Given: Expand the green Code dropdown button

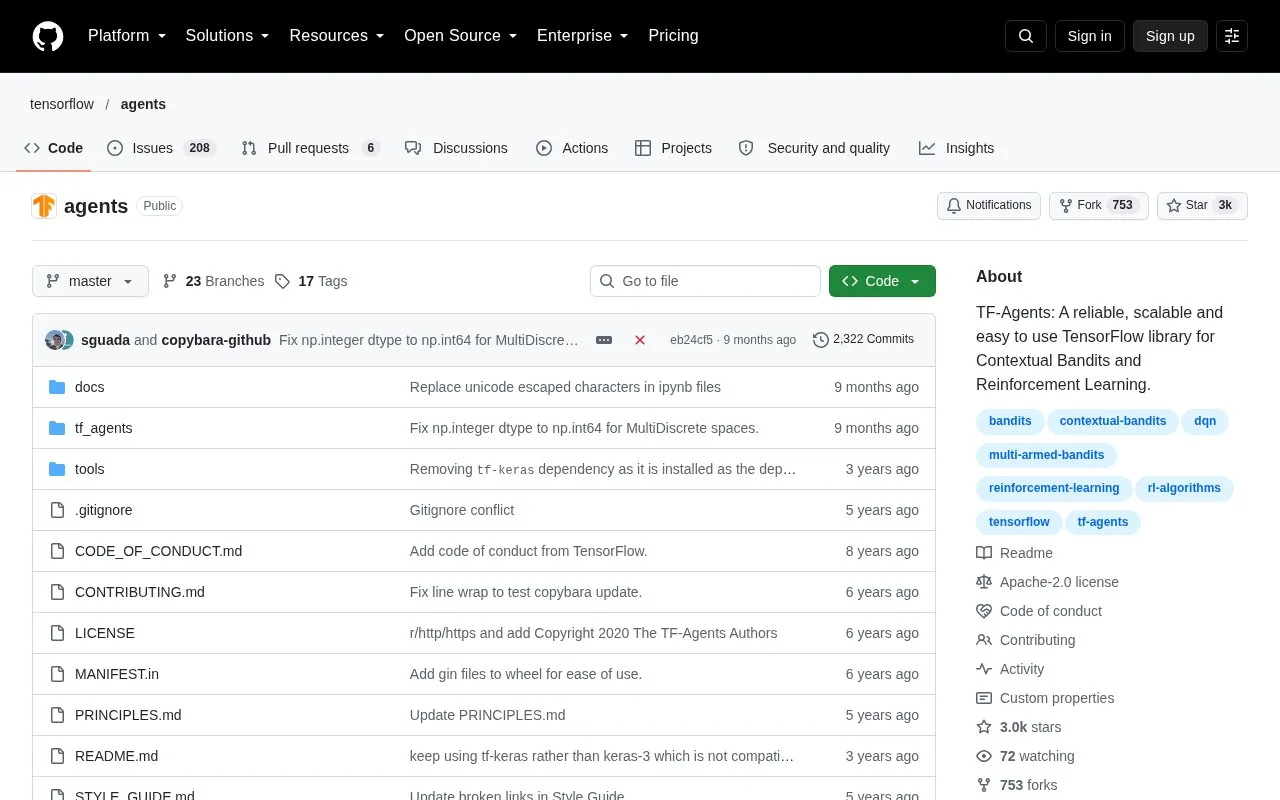Looking at the screenshot, I should pos(882,281).
